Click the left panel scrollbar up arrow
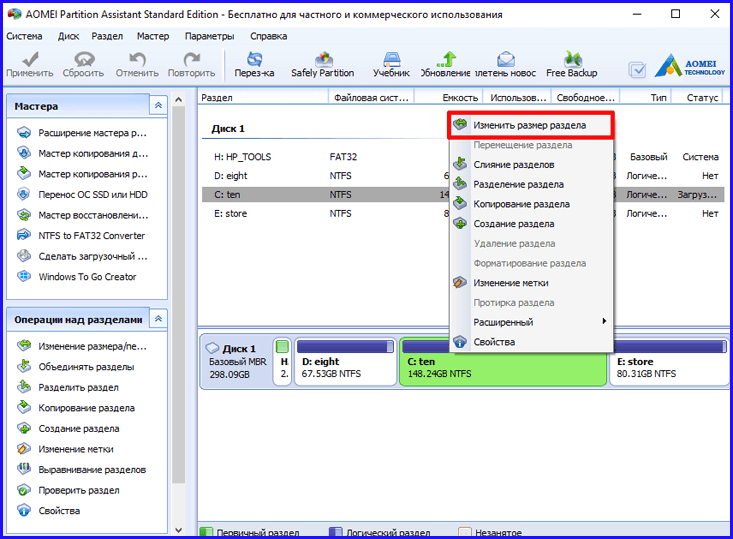This screenshot has width=733, height=539. click(x=178, y=100)
